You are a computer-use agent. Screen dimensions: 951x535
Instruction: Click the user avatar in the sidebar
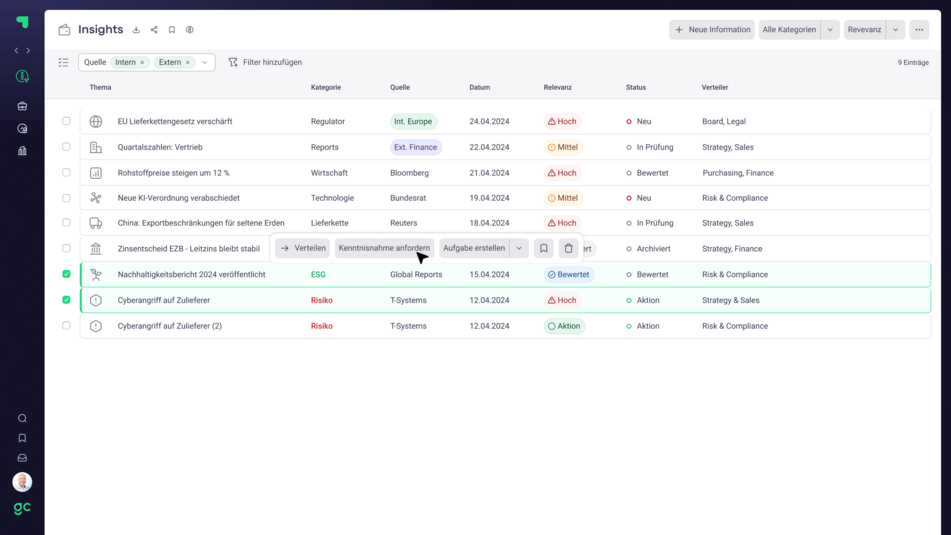coord(22,482)
